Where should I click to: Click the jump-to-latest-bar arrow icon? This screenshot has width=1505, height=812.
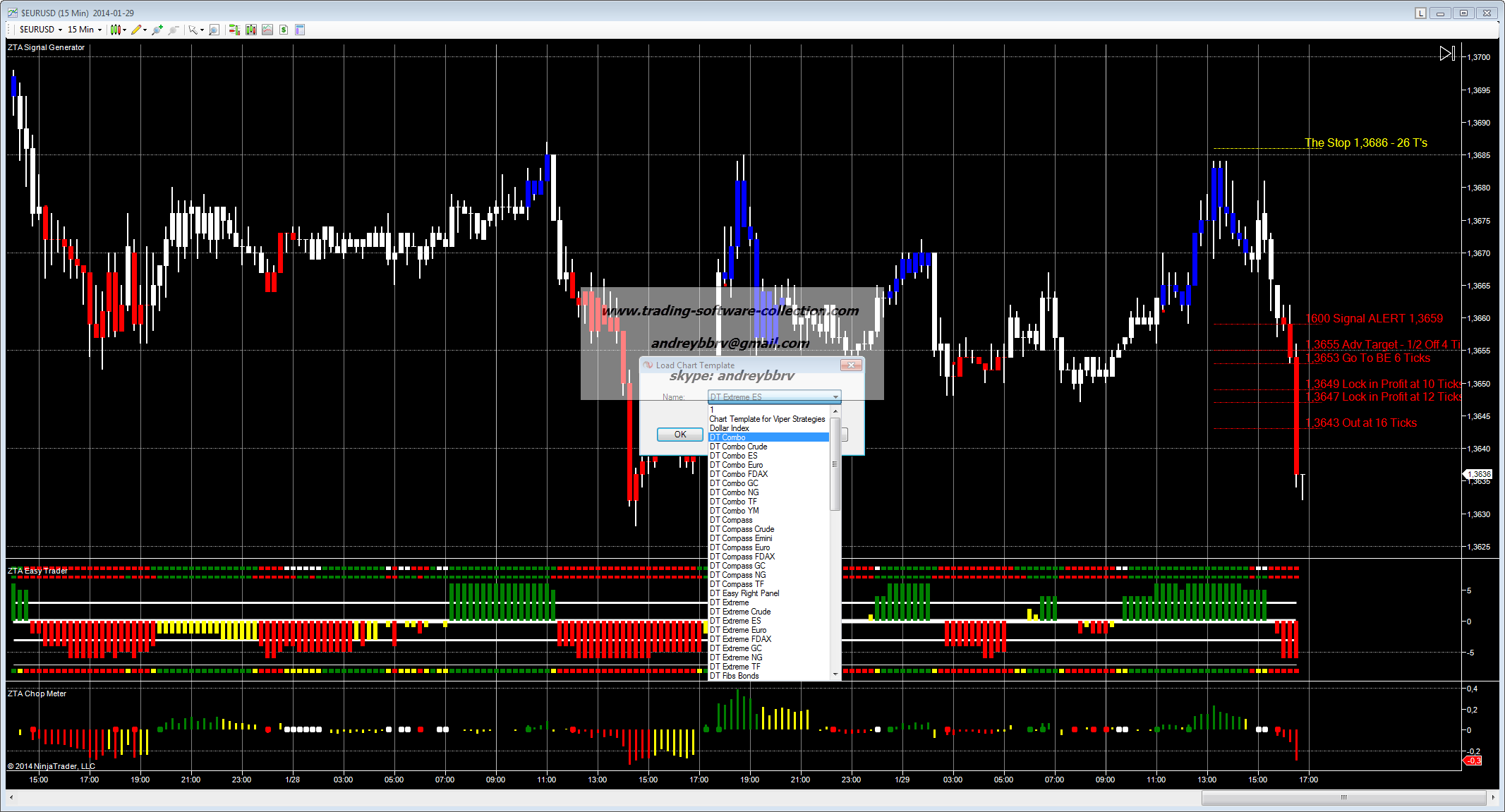[x=1447, y=54]
